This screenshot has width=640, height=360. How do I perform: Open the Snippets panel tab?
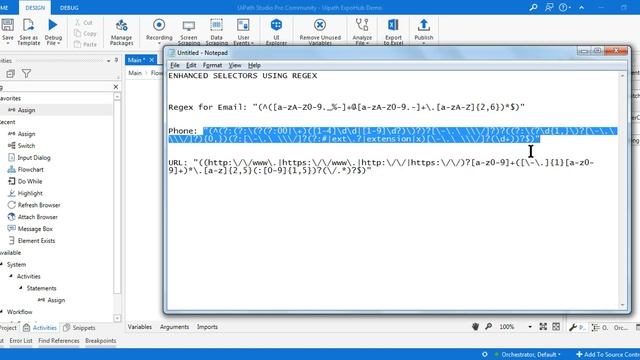coord(79,328)
